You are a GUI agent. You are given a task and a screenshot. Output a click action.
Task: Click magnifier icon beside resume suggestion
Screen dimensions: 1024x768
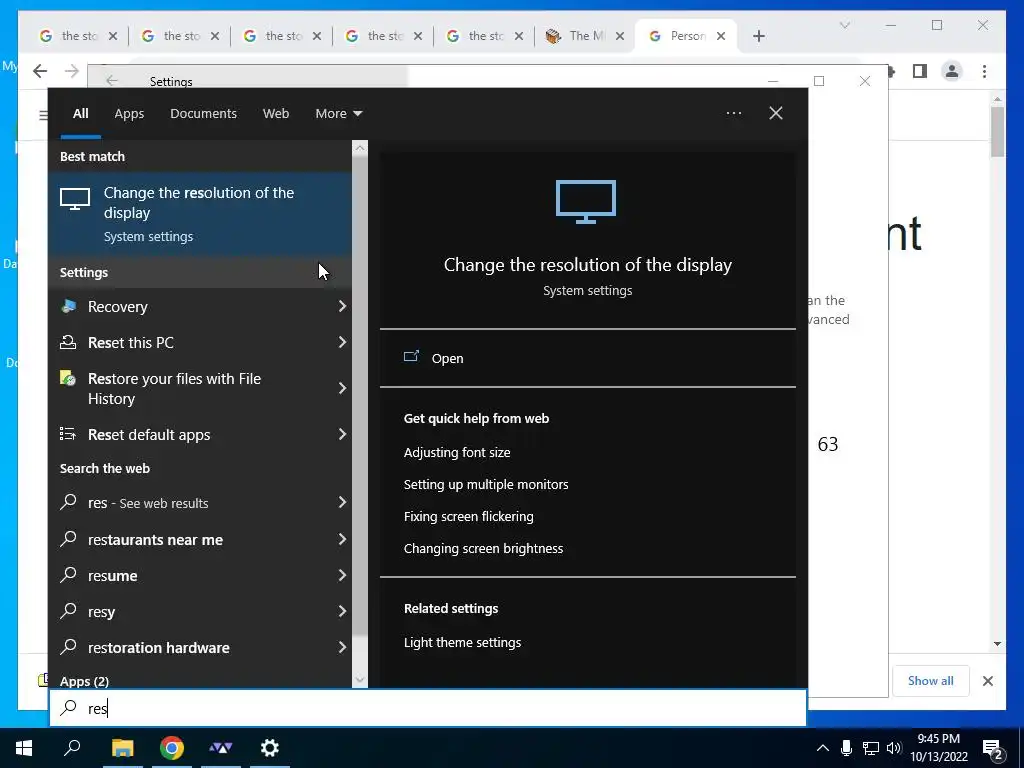coord(69,575)
